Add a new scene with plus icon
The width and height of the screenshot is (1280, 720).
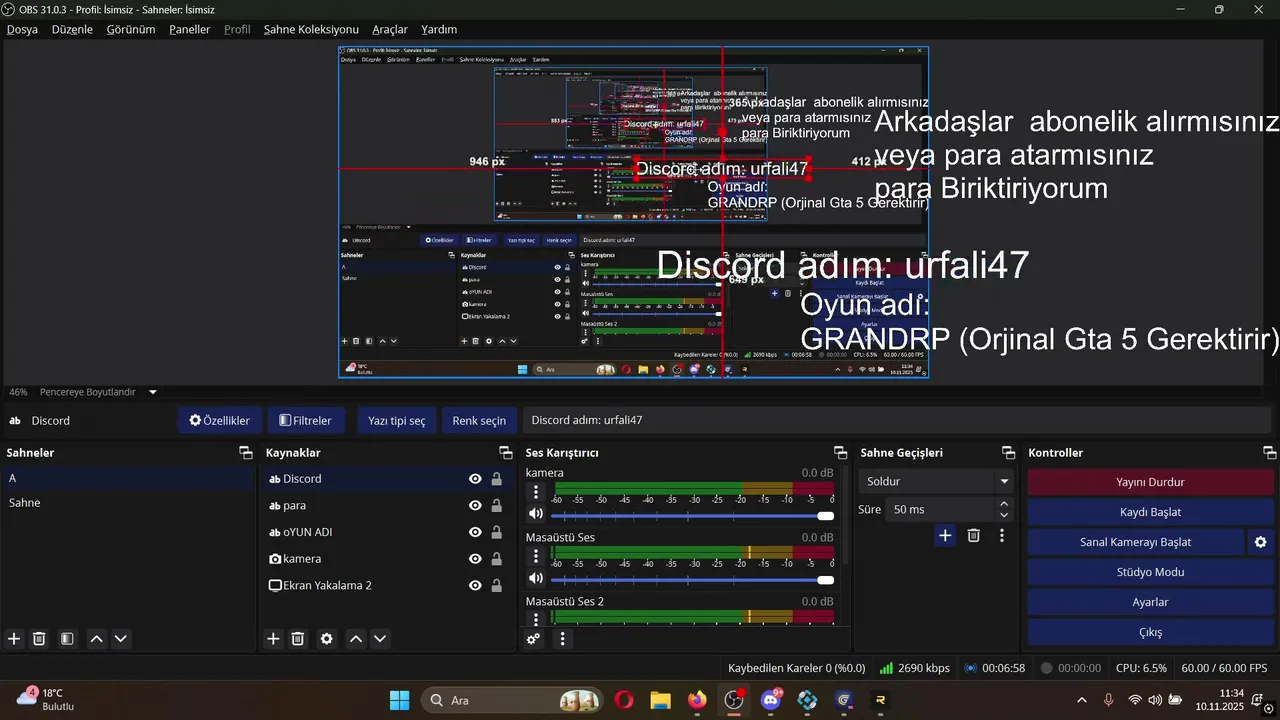click(14, 638)
